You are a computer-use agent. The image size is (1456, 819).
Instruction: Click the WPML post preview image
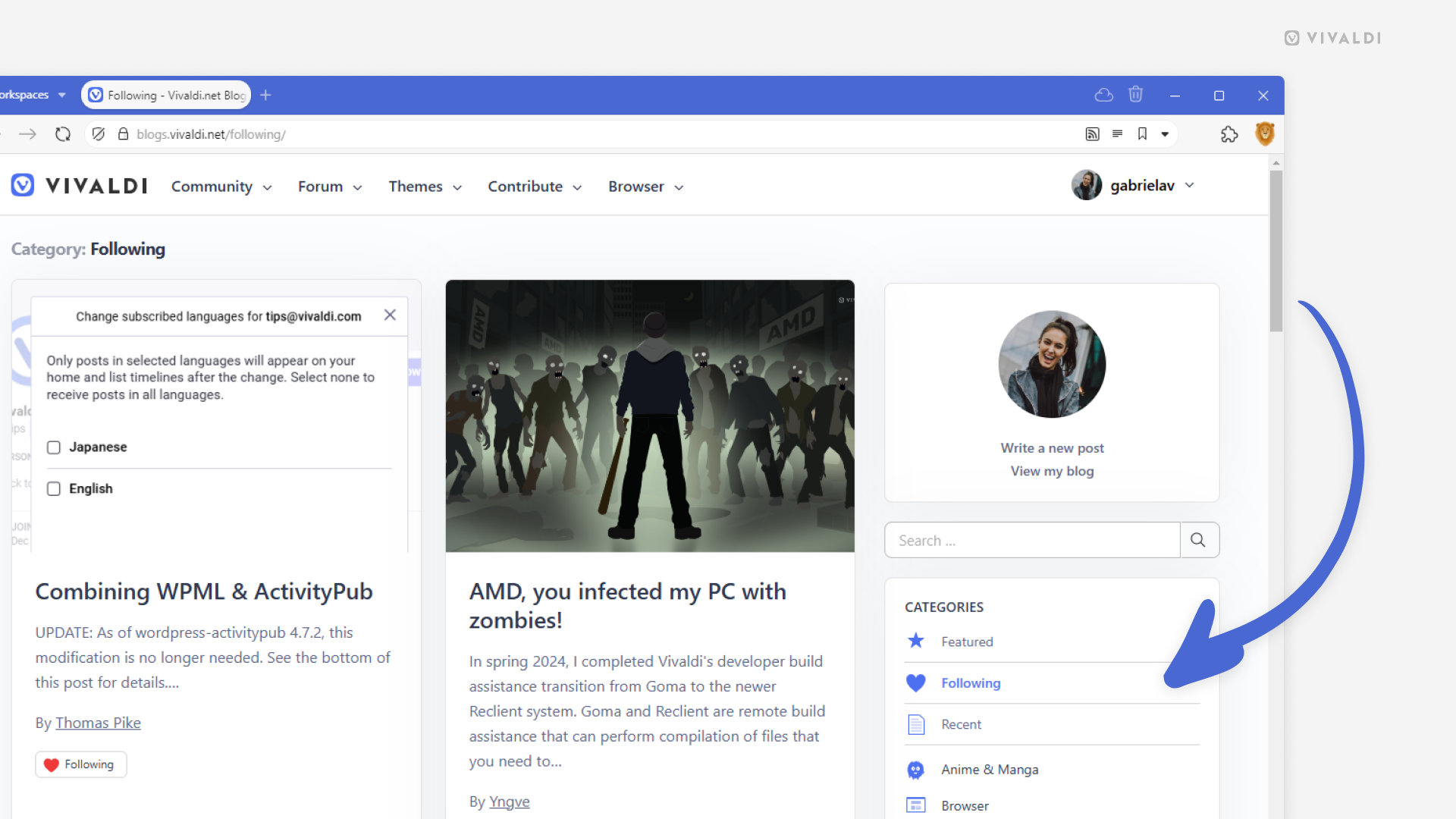tap(216, 416)
